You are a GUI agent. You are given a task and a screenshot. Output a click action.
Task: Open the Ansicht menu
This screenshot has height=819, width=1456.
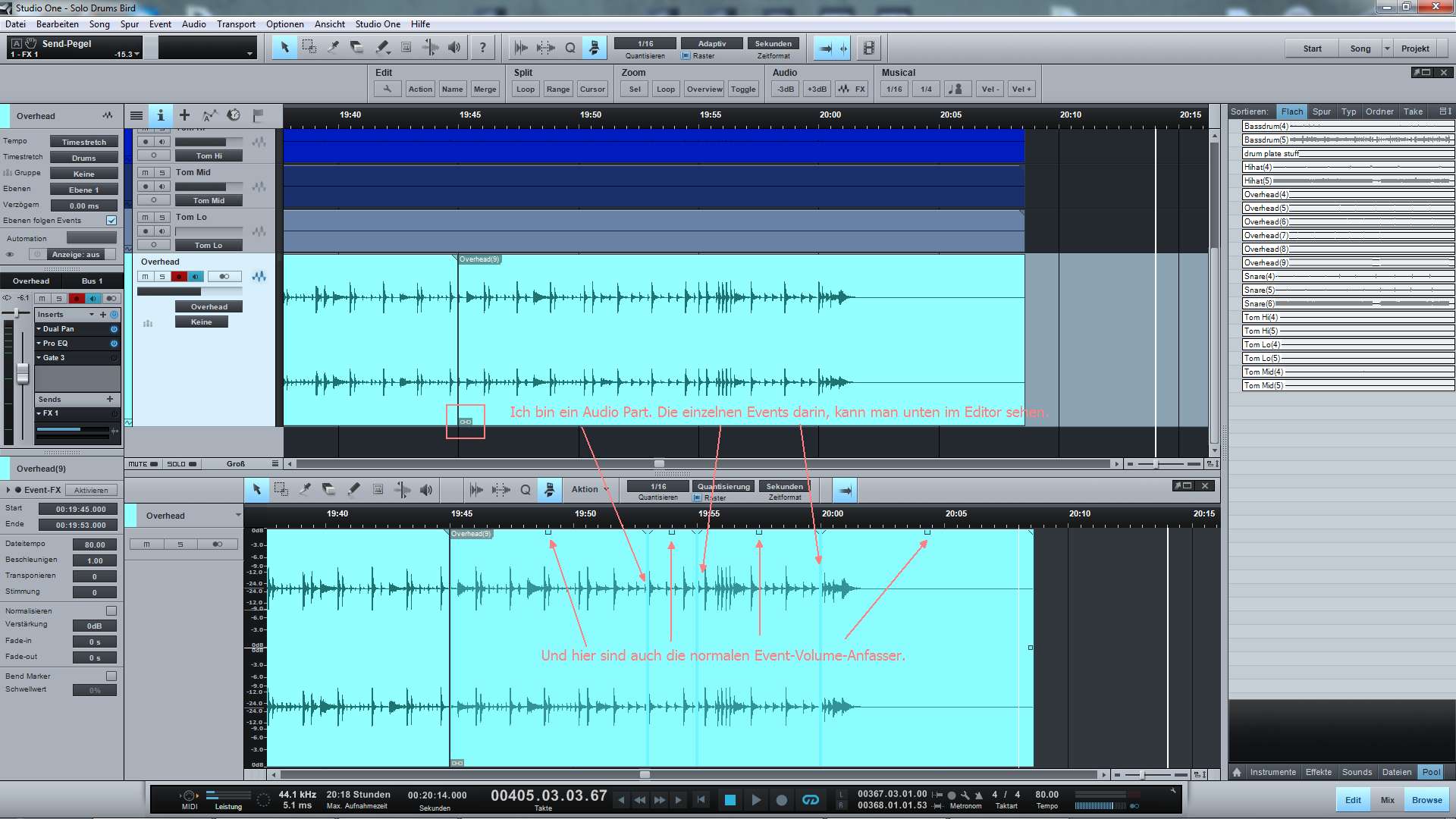click(330, 24)
